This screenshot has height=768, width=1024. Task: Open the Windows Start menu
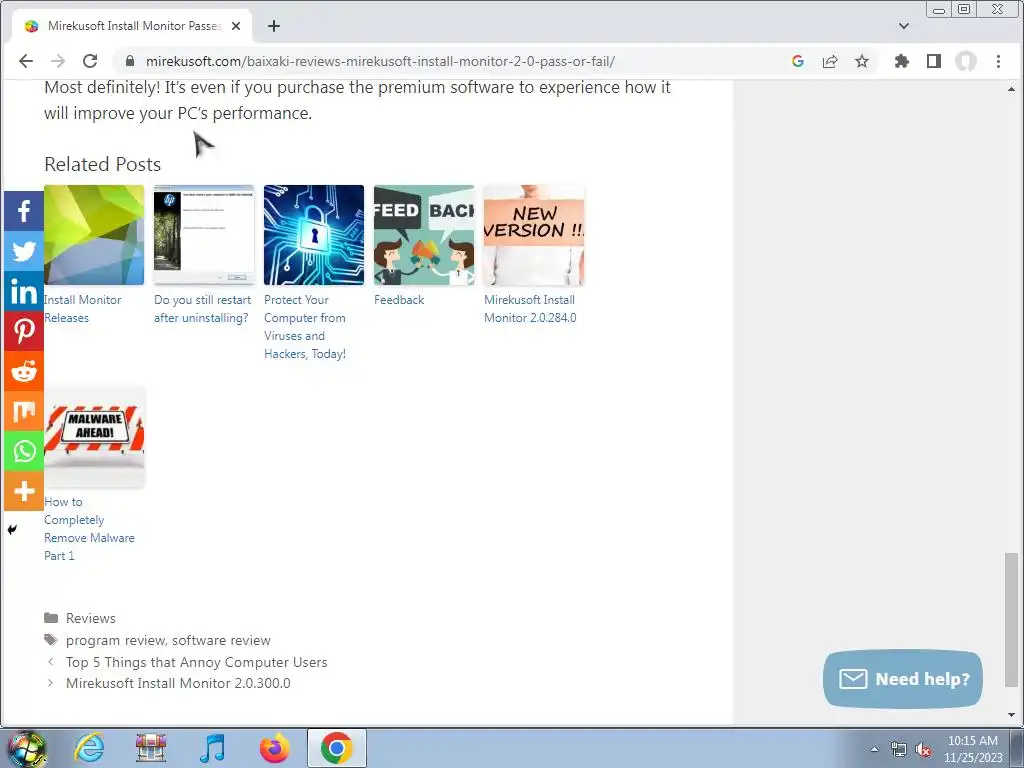pos(26,748)
